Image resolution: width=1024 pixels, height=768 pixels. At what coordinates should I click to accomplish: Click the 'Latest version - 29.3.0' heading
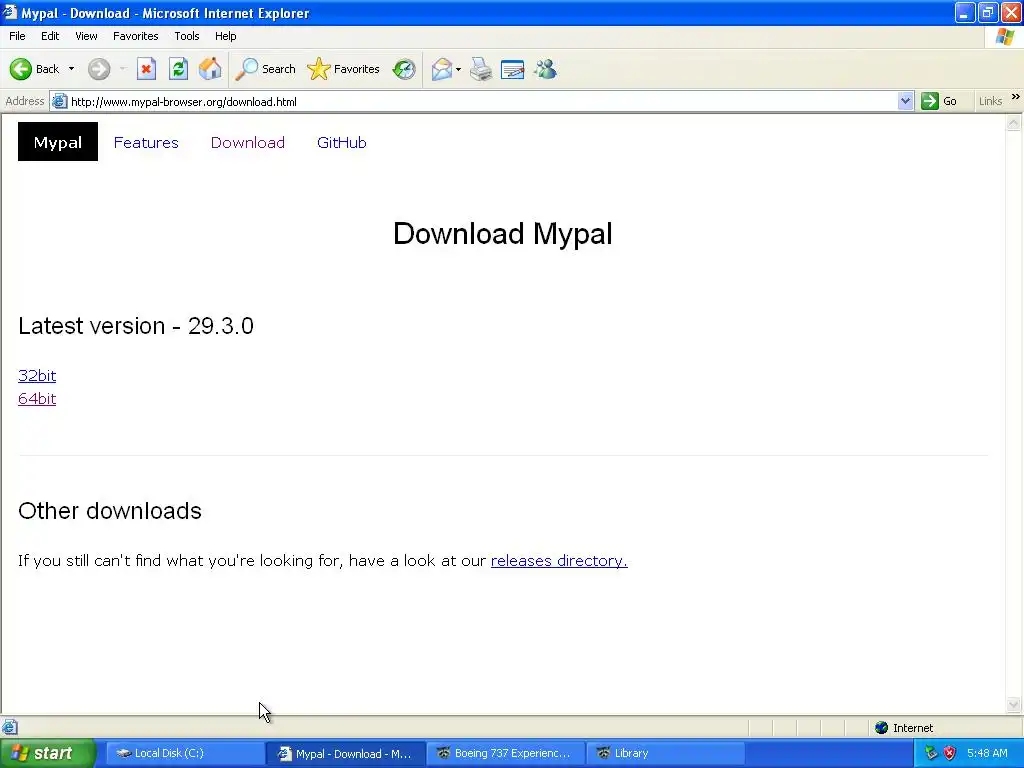136,325
